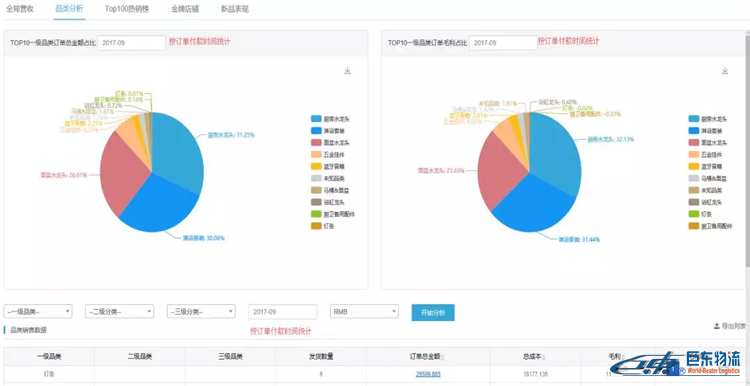This screenshot has width=750, height=386.
Task: Expand the 三级分类 dropdown
Action: [x=201, y=311]
